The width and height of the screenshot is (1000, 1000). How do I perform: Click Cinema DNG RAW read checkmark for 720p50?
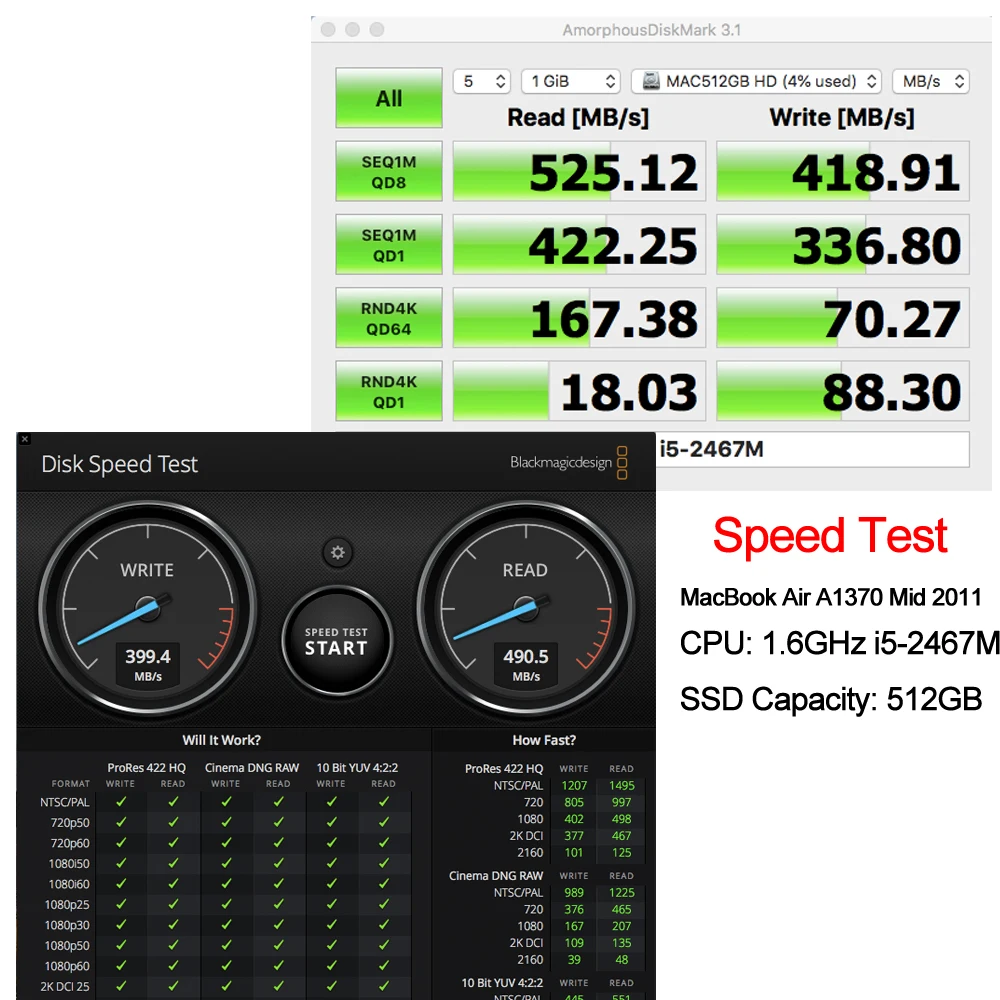click(x=278, y=822)
